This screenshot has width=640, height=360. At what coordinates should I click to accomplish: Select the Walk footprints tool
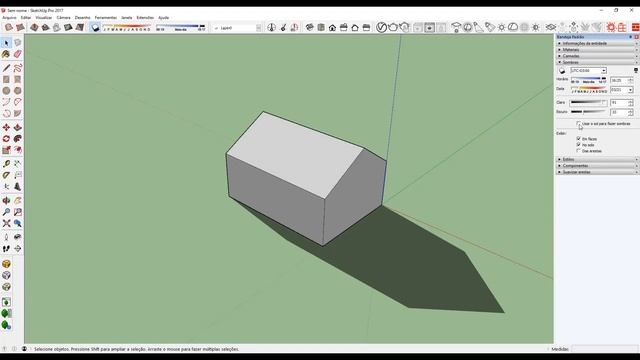tap(6, 248)
